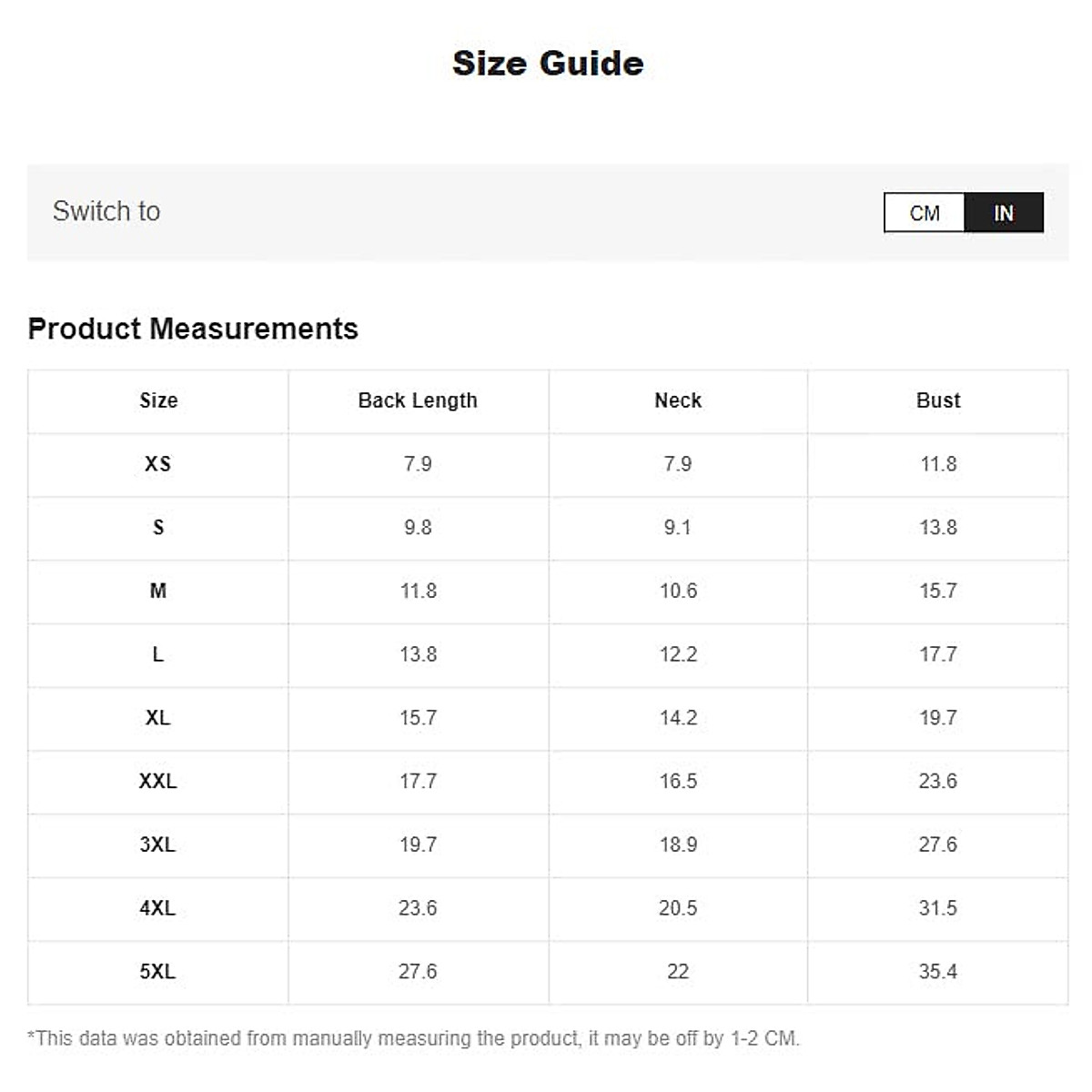Click the Back Length column header
The width and height of the screenshot is (1092, 1092).
click(x=418, y=400)
